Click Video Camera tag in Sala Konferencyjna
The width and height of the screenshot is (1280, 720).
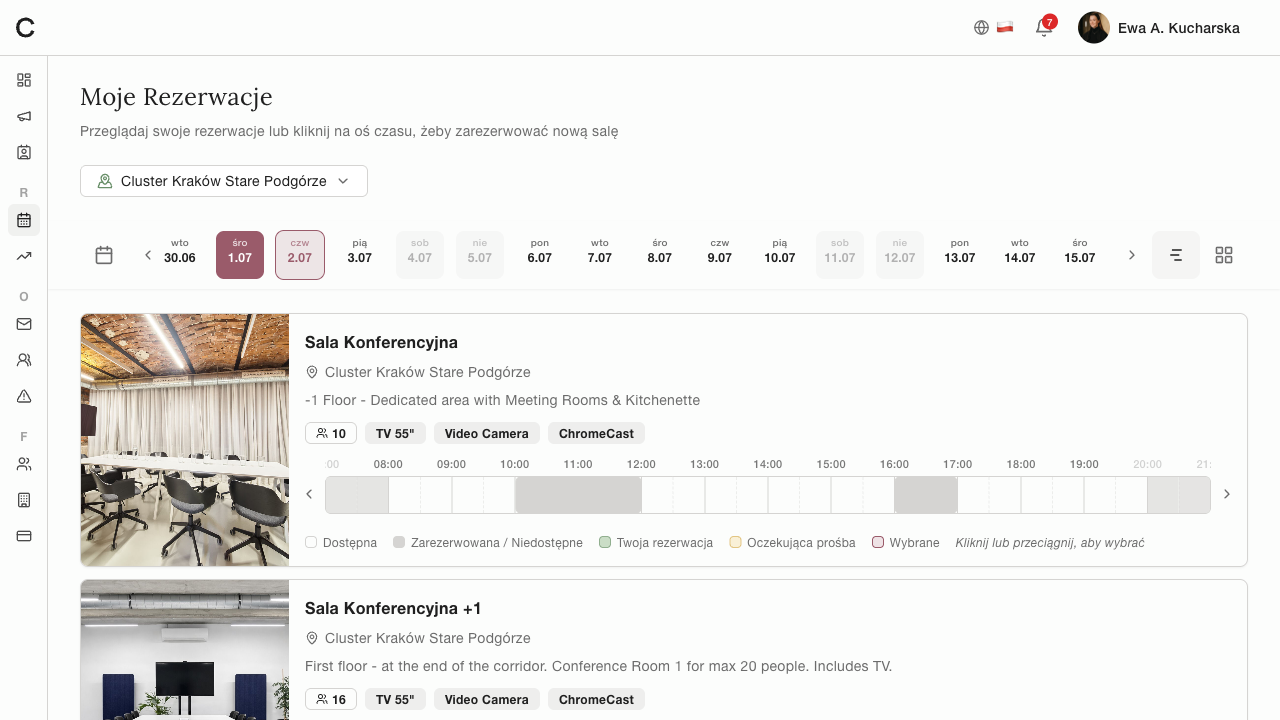[x=487, y=433]
